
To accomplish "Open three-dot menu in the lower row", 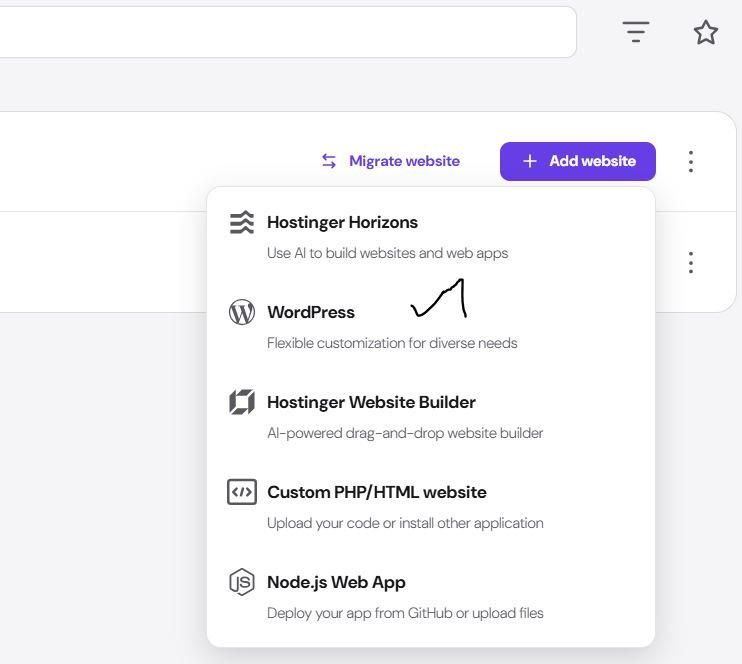I will [x=691, y=262].
